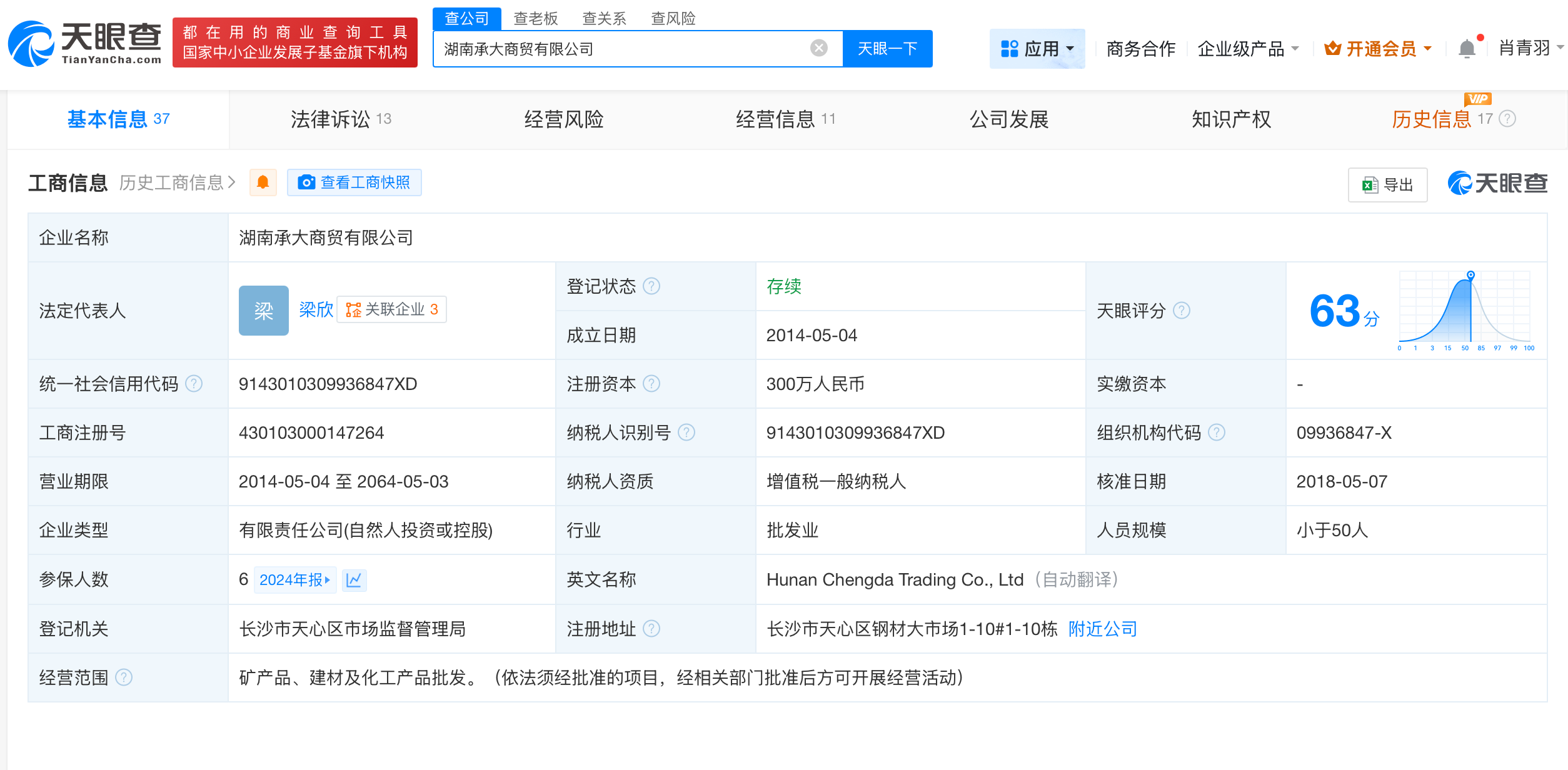
Task: Click legal representative 梁欣 link
Action: point(315,309)
